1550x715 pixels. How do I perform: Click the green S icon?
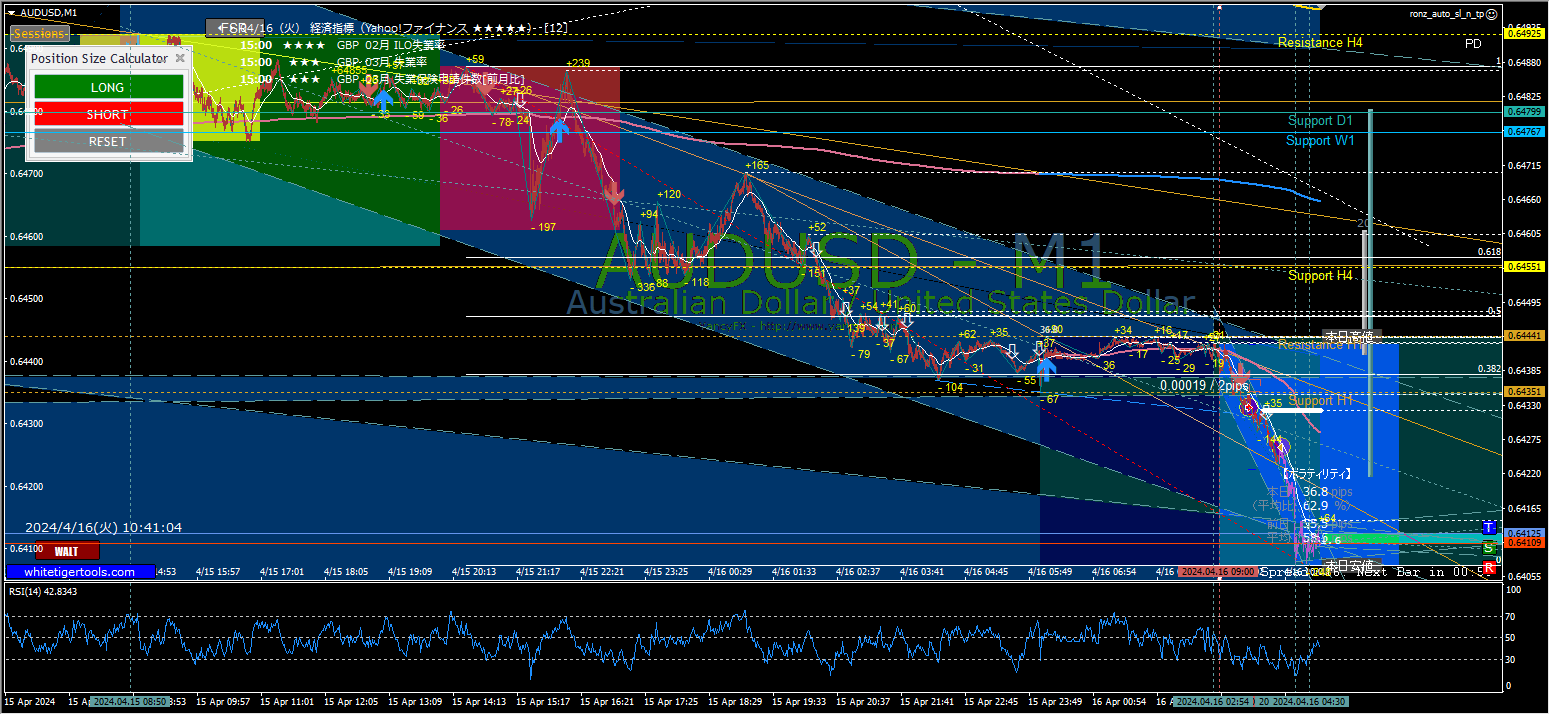(1489, 547)
